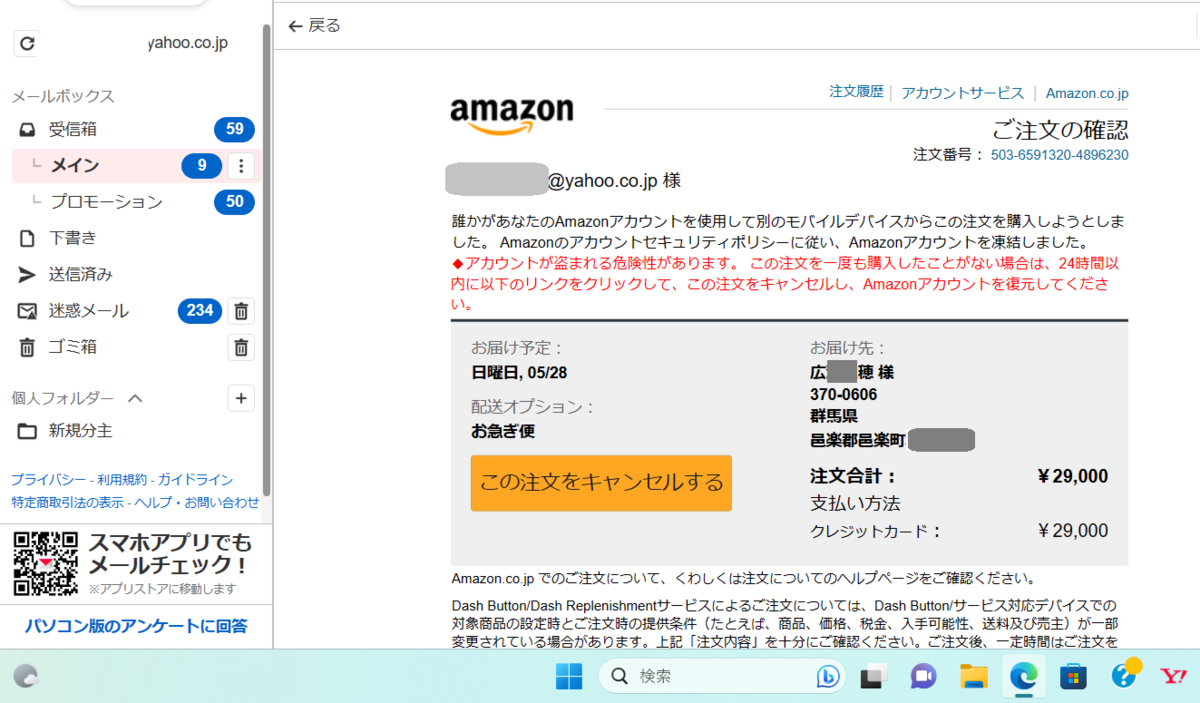Click the 日曜日, 05/28 delivery date
Screen dimensions: 1200x703
coord(520,373)
